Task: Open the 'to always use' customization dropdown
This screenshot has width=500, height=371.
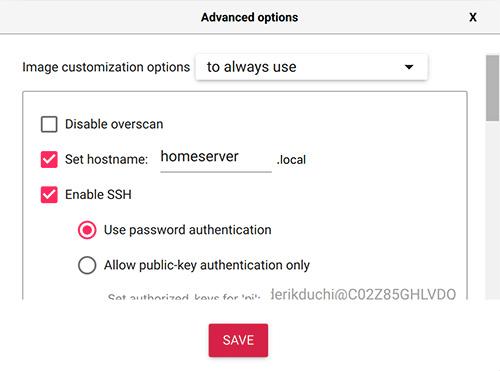Action: pyautogui.click(x=311, y=67)
